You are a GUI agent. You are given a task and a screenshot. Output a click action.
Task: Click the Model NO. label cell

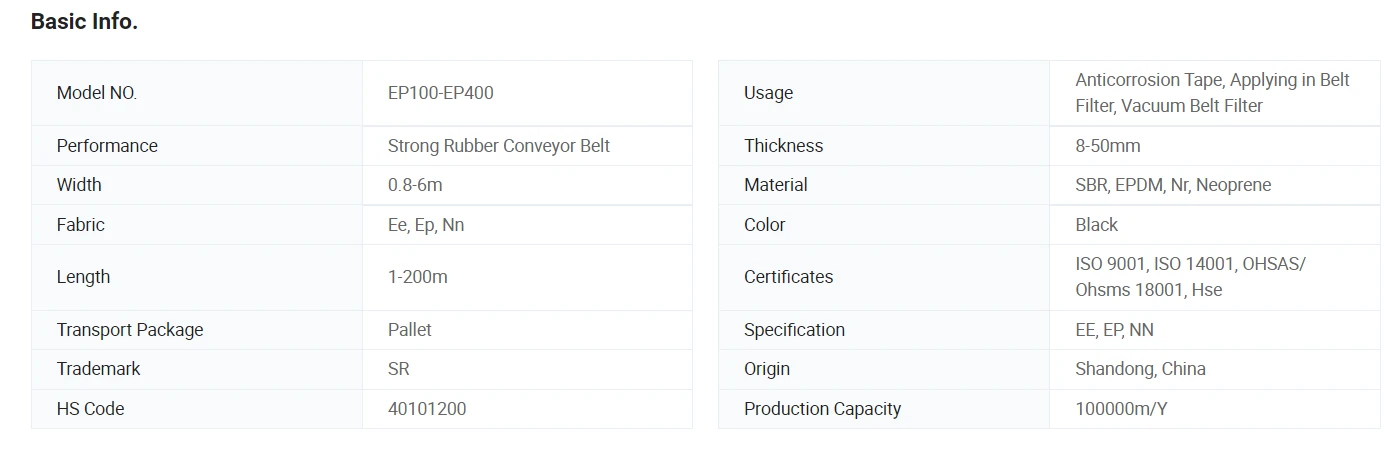197,93
